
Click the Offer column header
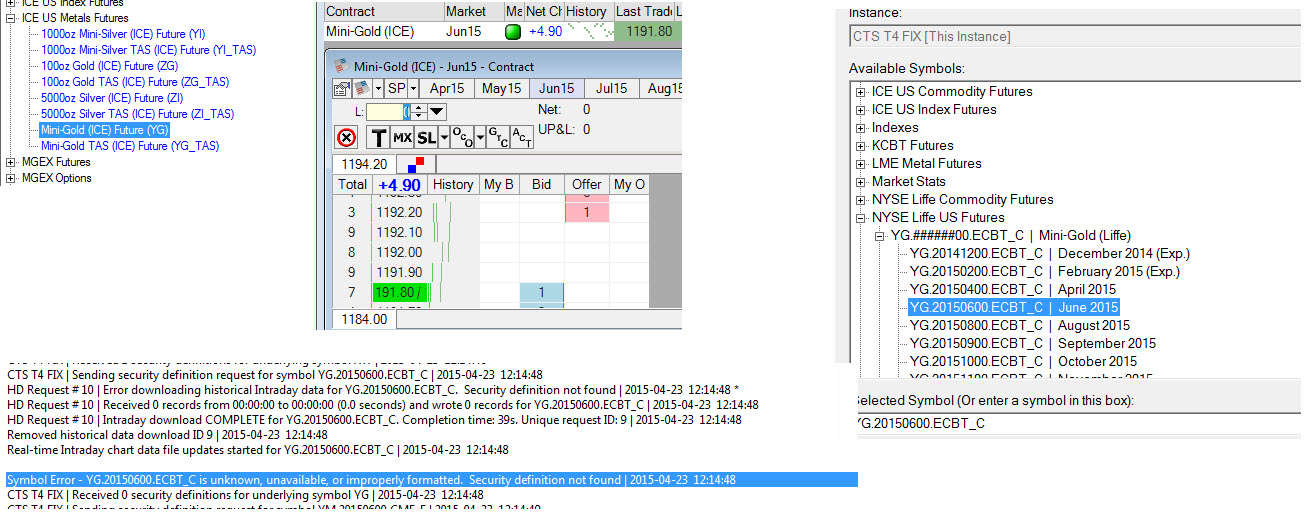[587, 184]
